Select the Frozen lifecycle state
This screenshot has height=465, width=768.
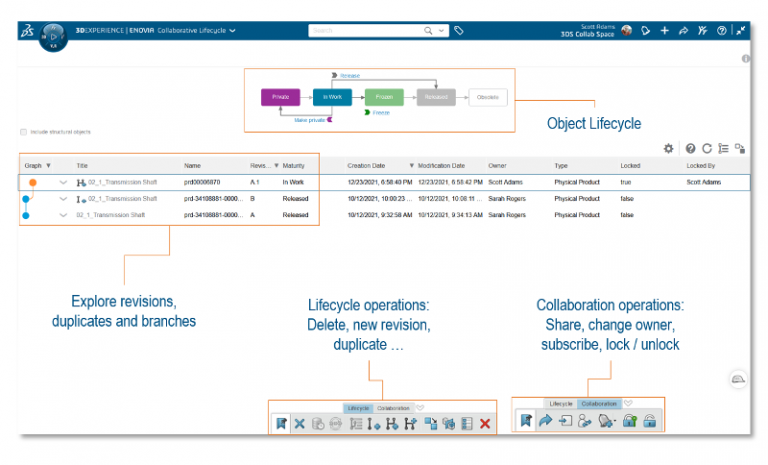[384, 97]
